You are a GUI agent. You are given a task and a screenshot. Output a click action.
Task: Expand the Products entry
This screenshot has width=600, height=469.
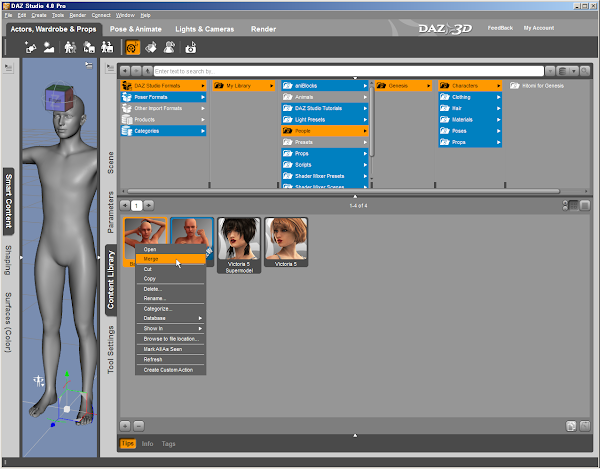point(163,120)
